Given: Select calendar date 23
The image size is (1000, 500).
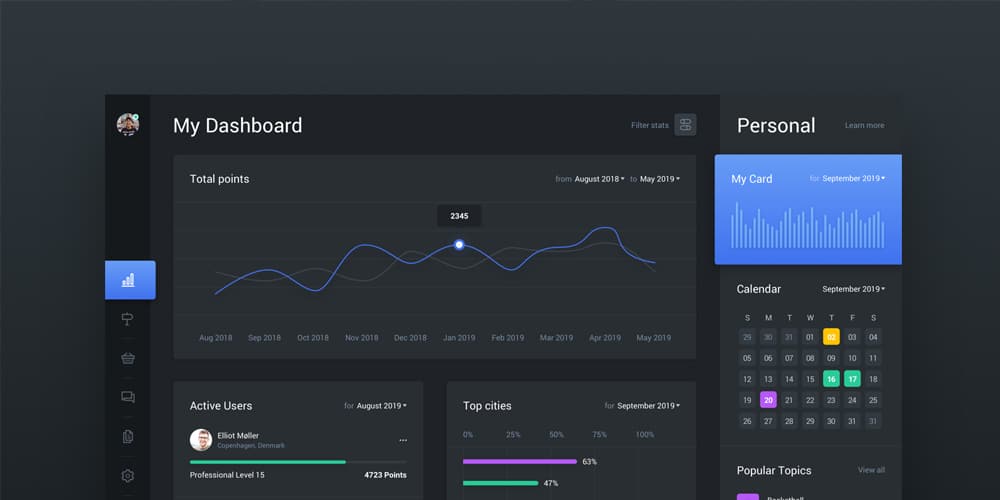Looking at the screenshot, I should pyautogui.click(x=831, y=400).
